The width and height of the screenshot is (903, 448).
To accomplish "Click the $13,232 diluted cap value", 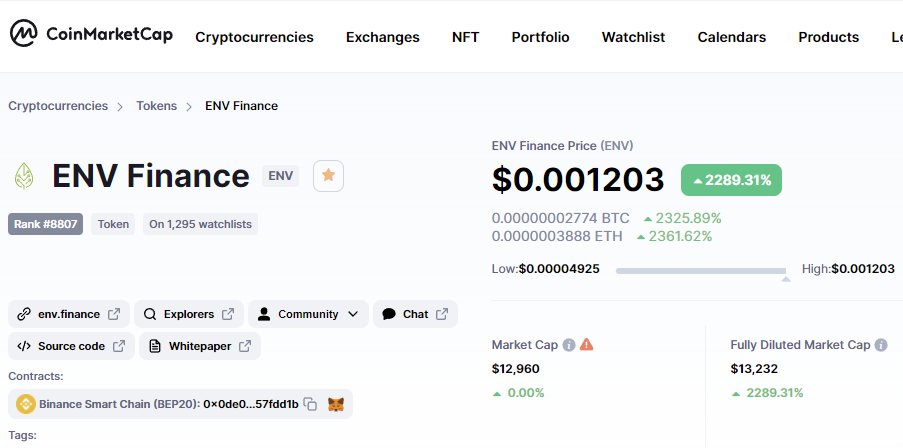I will (x=754, y=369).
